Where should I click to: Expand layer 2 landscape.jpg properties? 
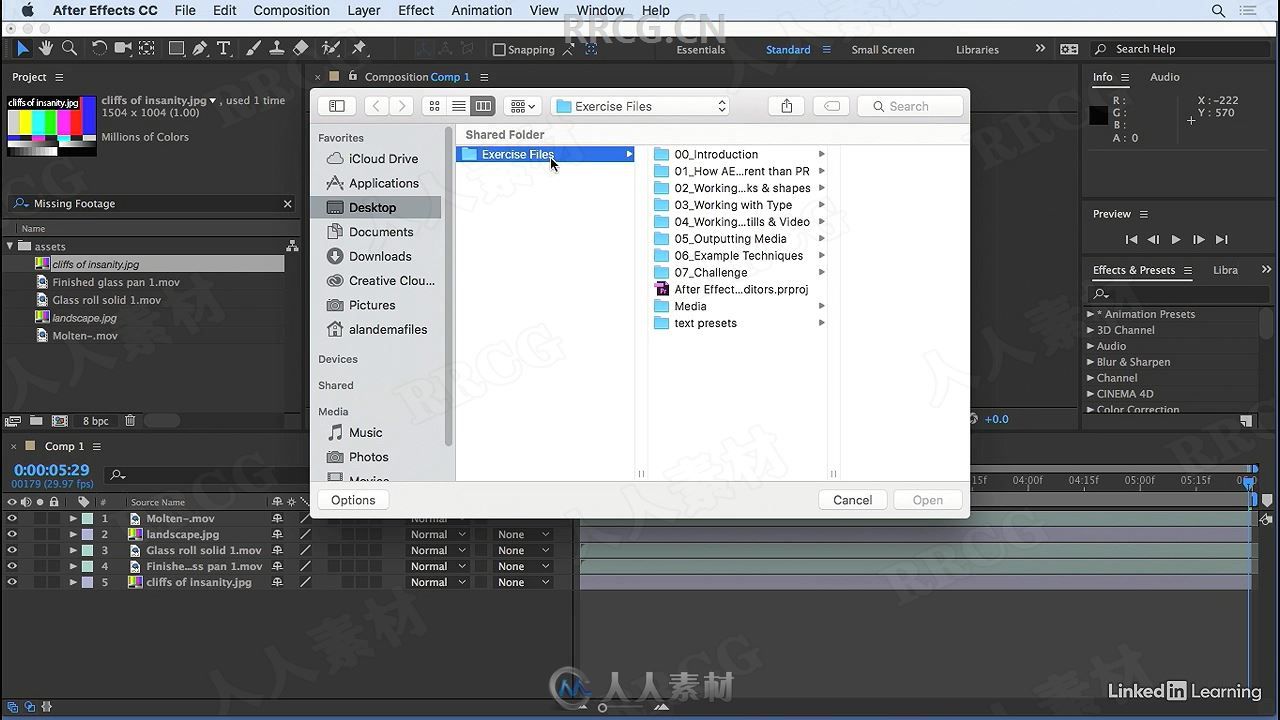tap(73, 534)
